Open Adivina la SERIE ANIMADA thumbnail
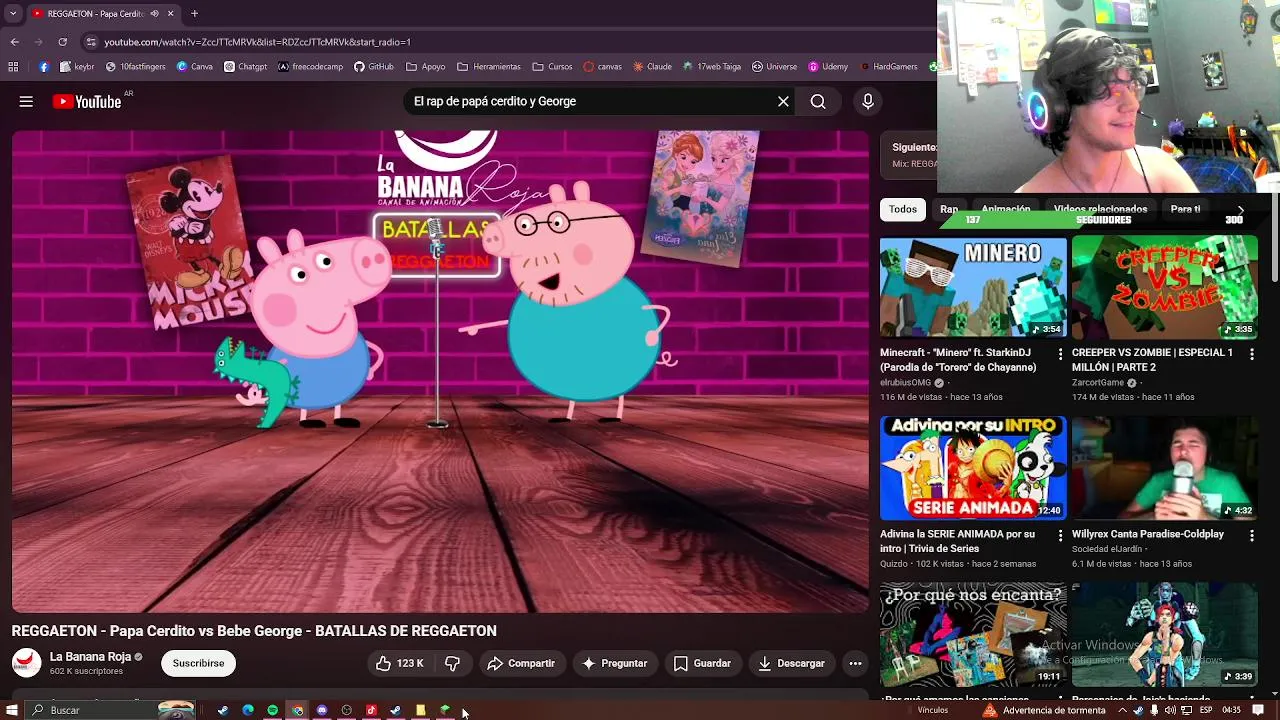This screenshot has width=1280, height=720. (973, 468)
